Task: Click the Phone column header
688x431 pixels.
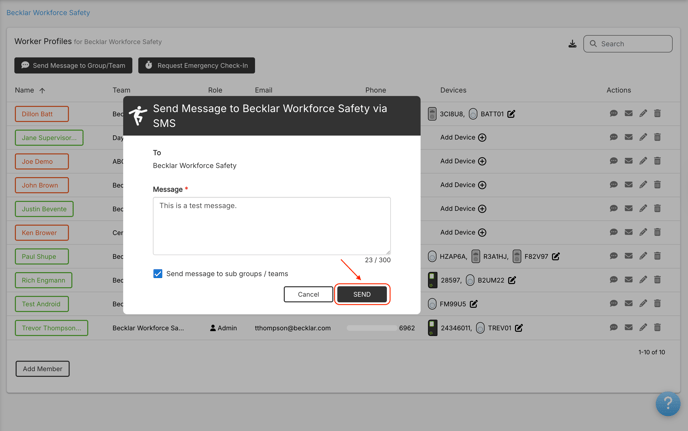Action: [376, 90]
